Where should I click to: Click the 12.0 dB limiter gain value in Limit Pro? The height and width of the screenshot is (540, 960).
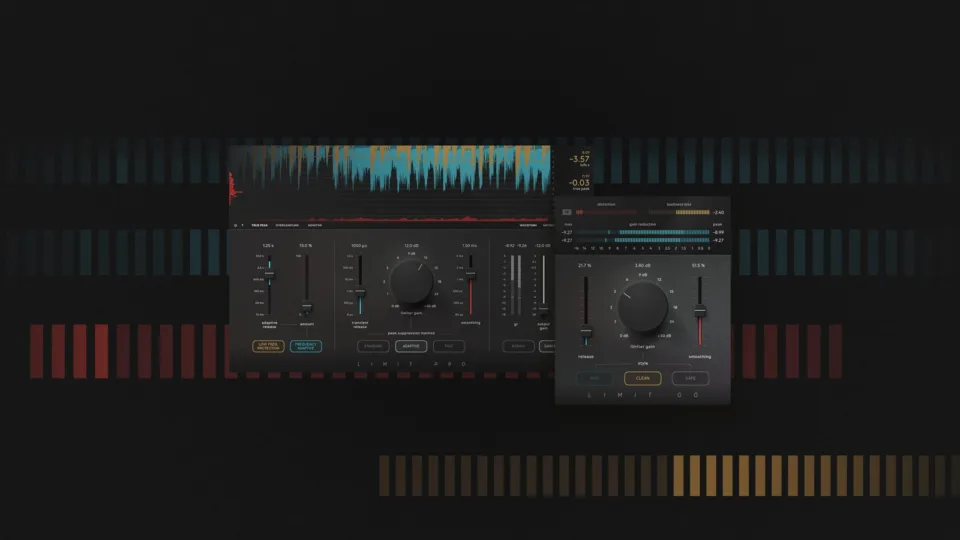[411, 246]
